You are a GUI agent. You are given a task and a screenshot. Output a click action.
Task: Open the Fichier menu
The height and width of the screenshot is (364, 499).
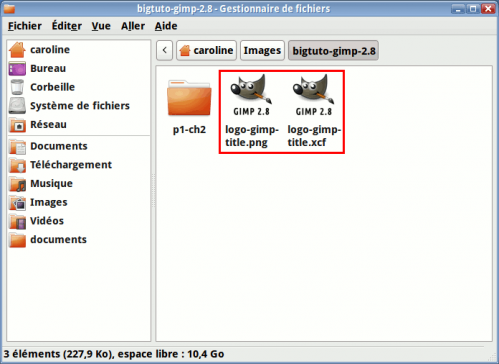click(x=25, y=26)
